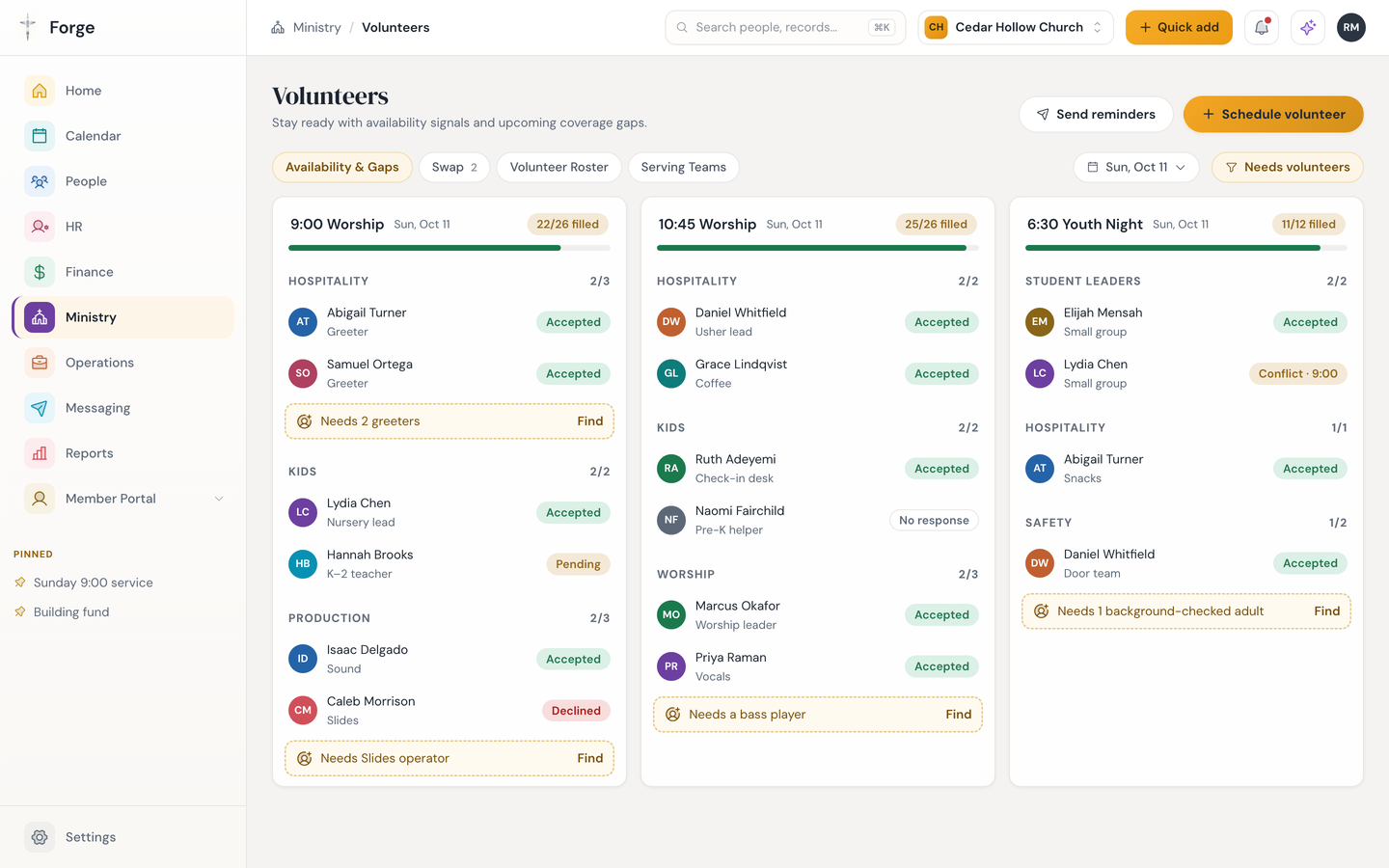
Task: Open the Volunteer Roster tab
Action: coord(559,167)
